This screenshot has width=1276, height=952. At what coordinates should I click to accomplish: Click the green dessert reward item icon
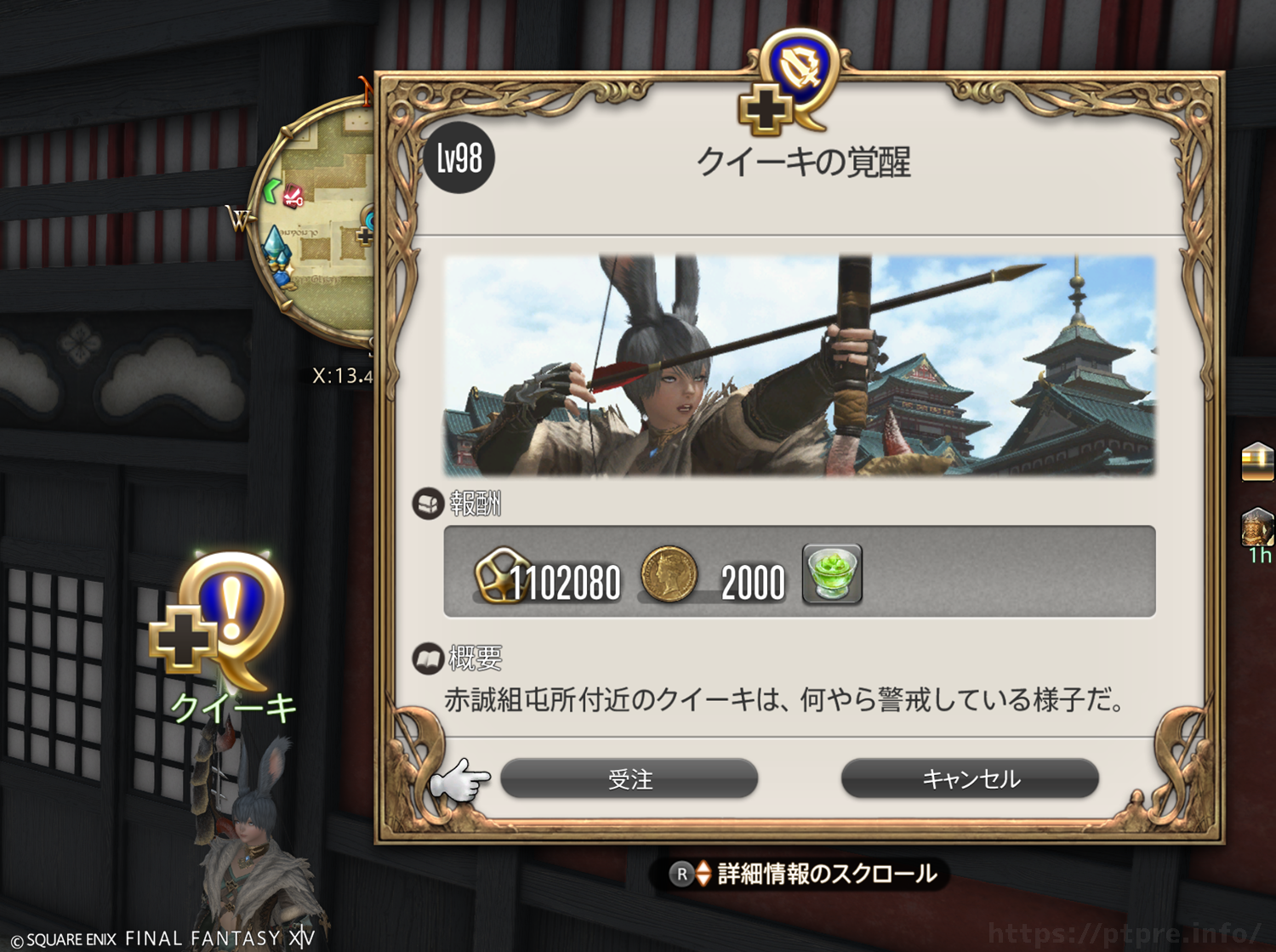coord(833,573)
